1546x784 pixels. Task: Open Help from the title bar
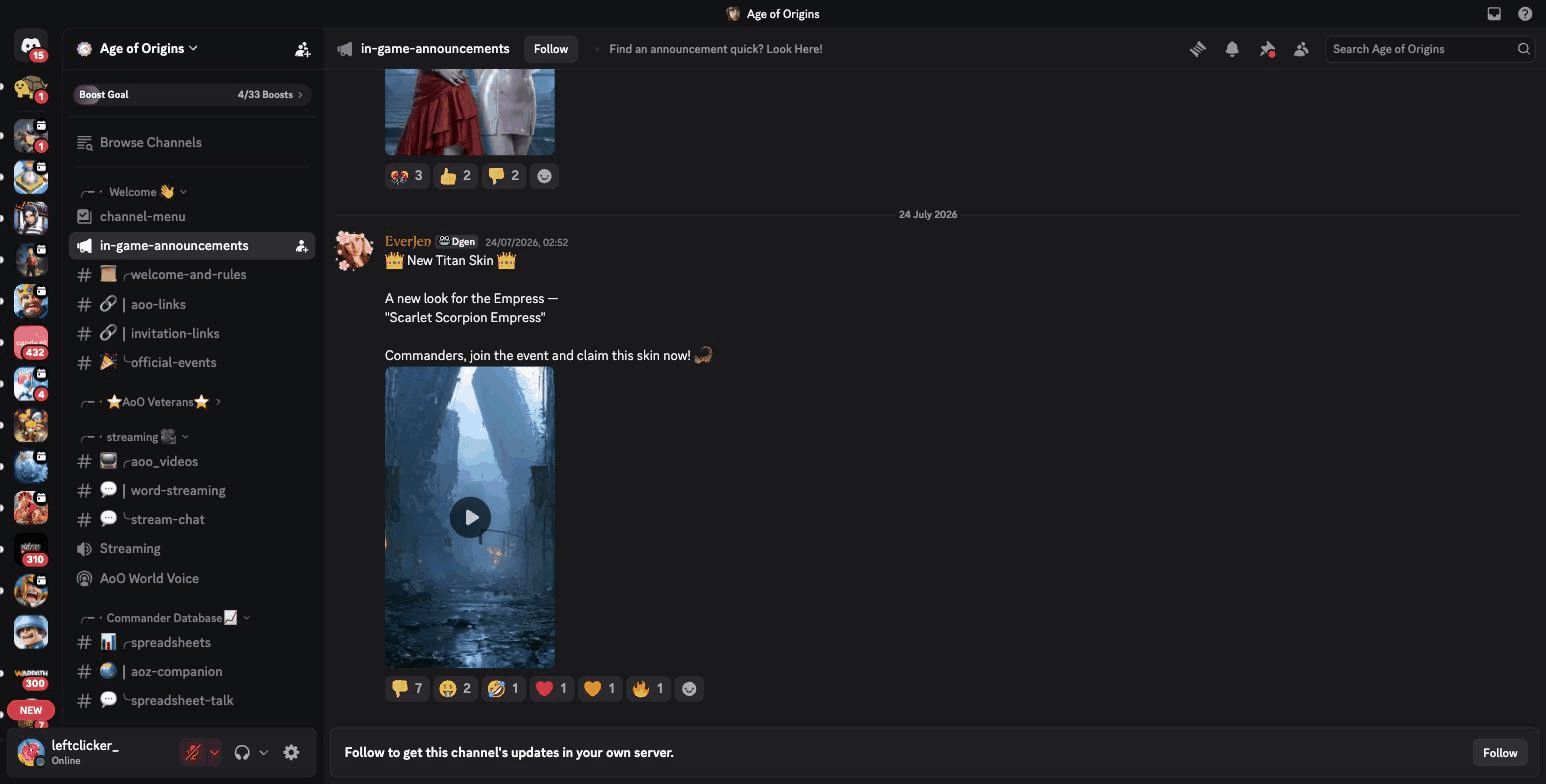[x=1525, y=14]
